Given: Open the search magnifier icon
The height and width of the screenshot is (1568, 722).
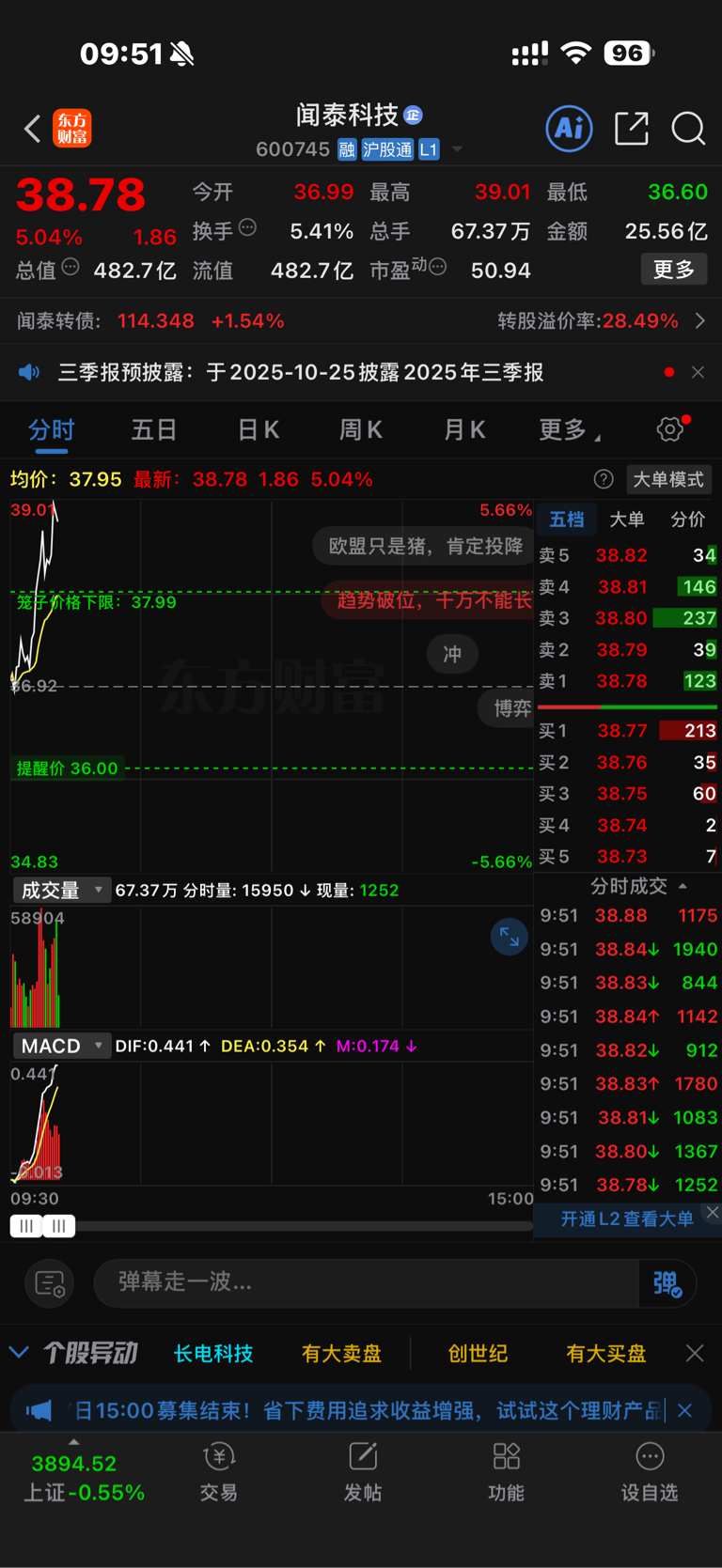Looking at the screenshot, I should click(688, 129).
